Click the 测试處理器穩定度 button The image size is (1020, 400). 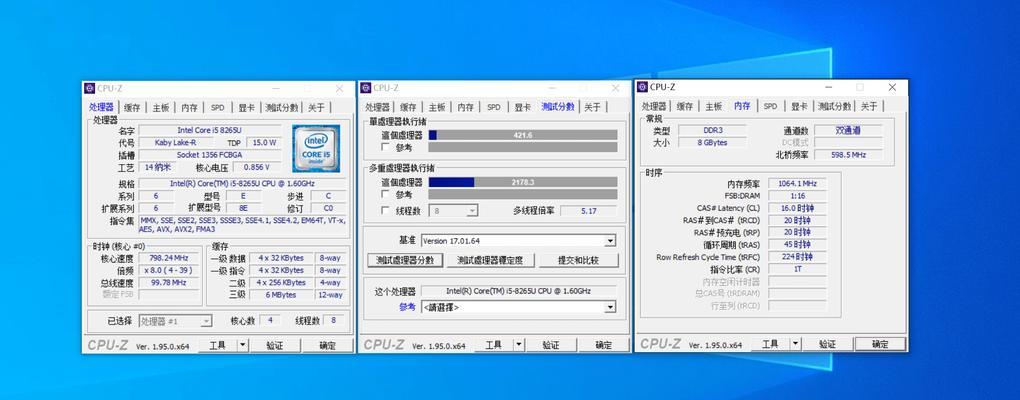point(491,260)
